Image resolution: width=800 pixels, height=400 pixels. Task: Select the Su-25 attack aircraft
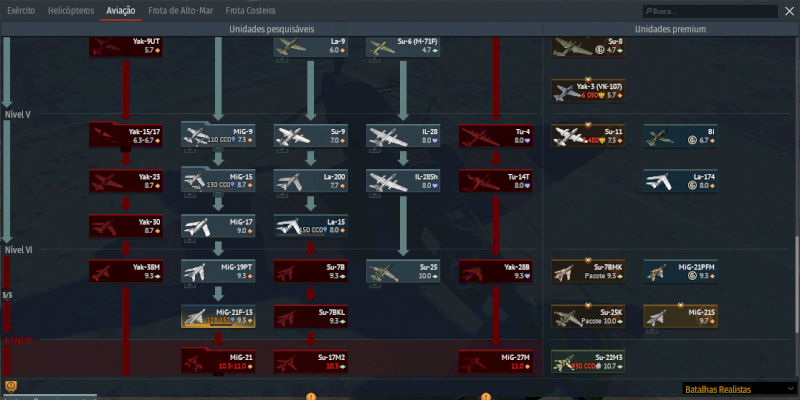pos(403,271)
